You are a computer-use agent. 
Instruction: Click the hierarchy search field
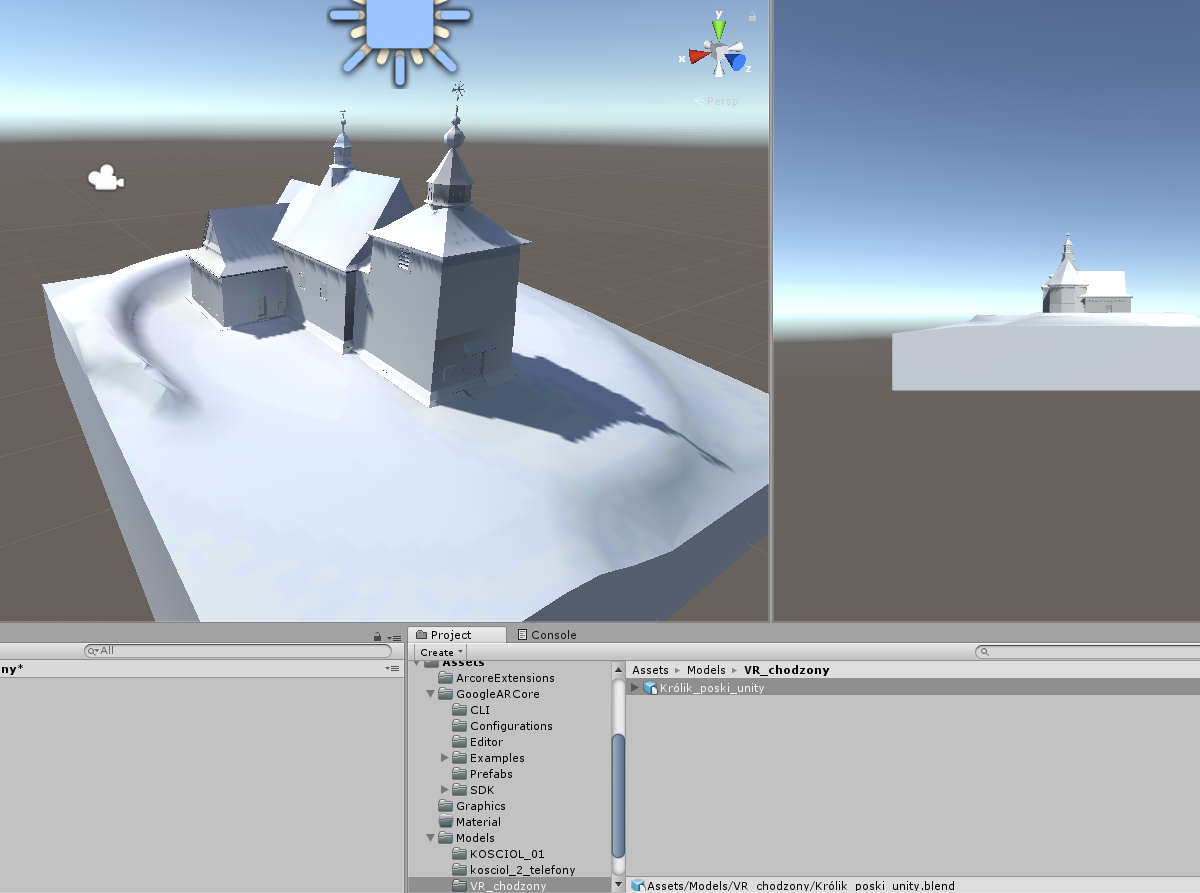coord(240,651)
